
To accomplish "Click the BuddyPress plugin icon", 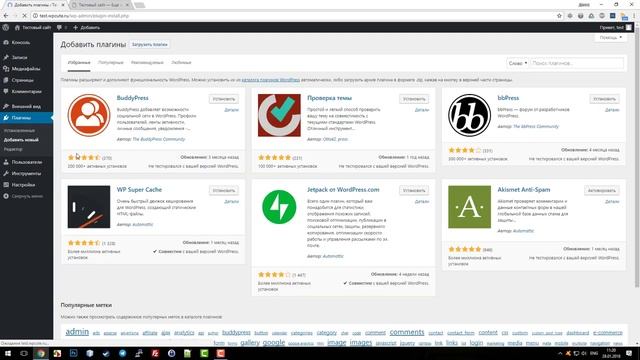I will [x=89, y=116].
